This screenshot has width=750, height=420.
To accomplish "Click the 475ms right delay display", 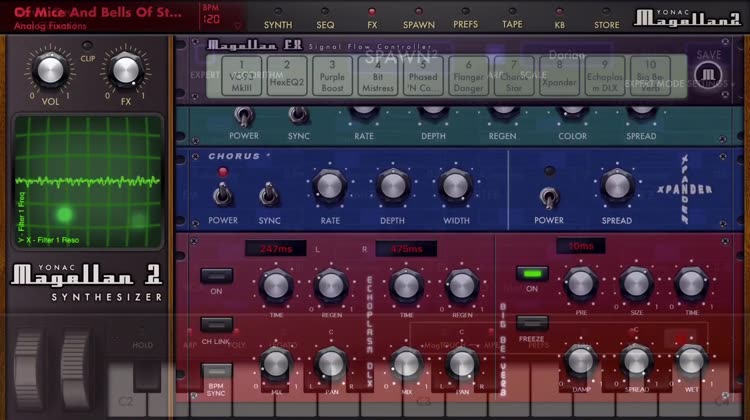I will click(406, 249).
